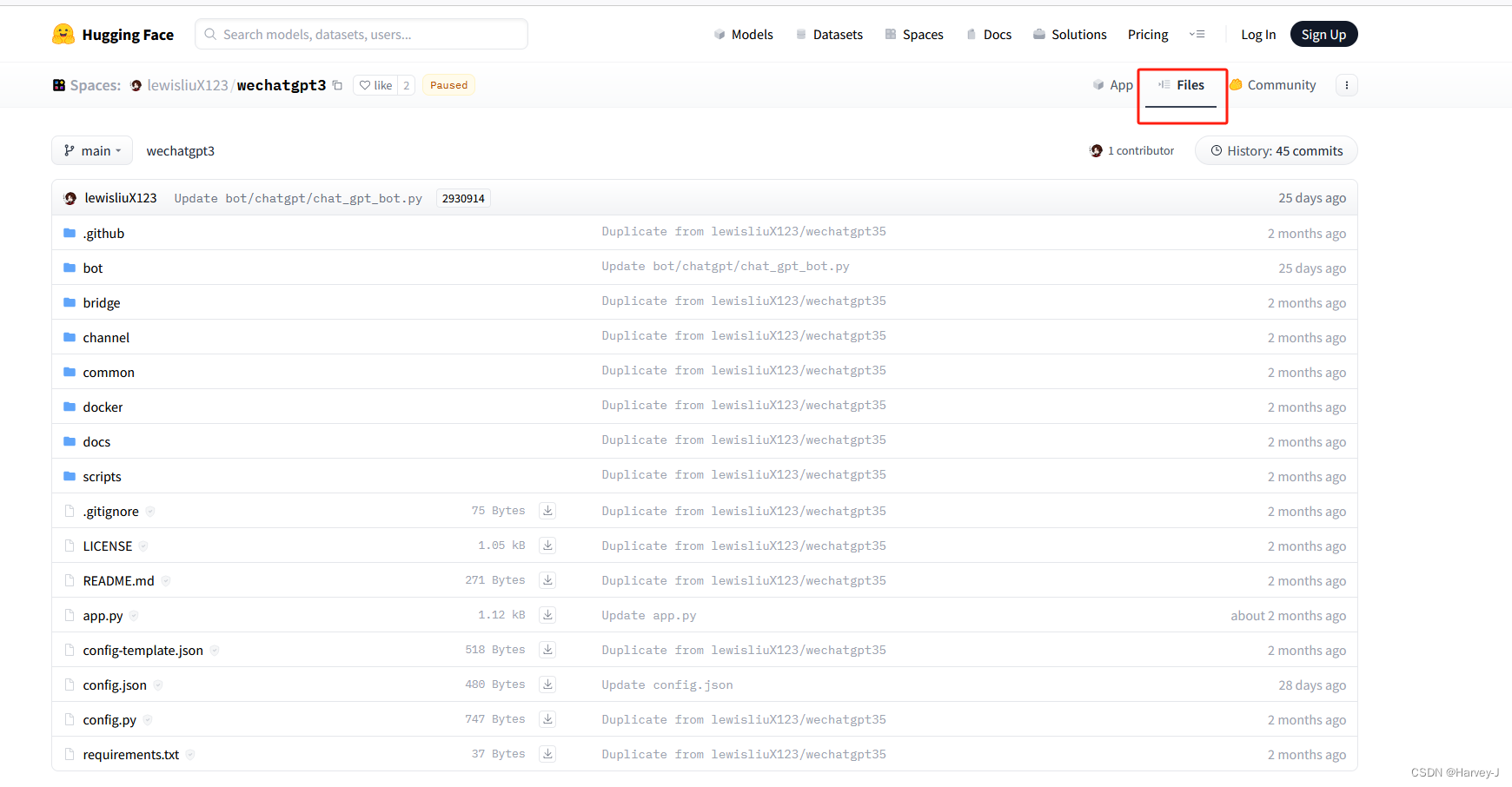Viewport: 1512px width, 787px height.
Task: Click the Hugging Face emoji logo
Action: point(63,34)
